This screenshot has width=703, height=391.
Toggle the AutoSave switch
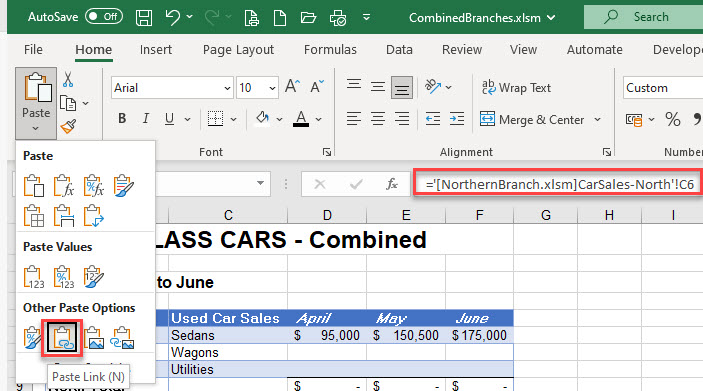pyautogui.click(x=104, y=17)
